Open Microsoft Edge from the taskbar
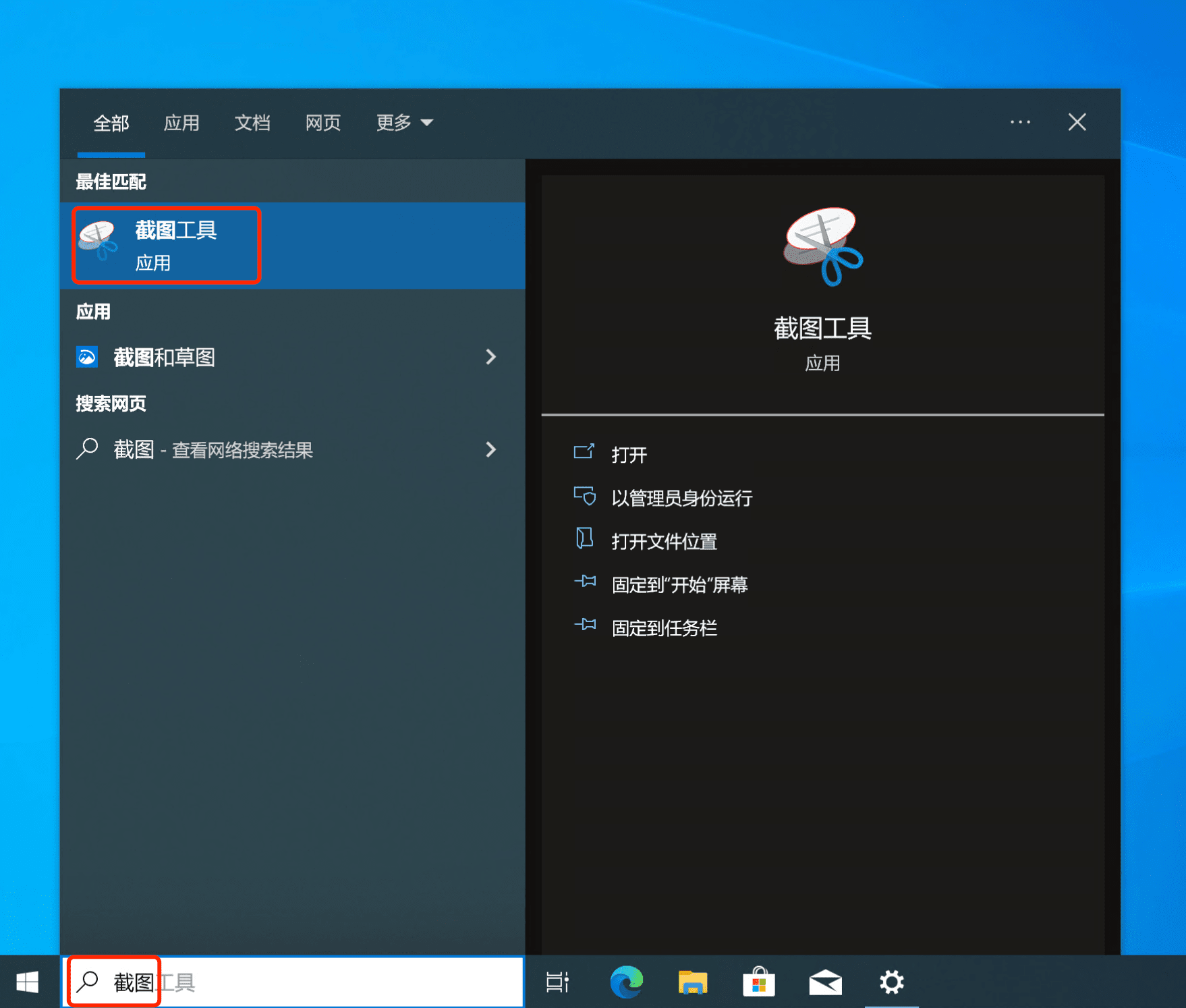The image size is (1186, 1008). tap(626, 982)
